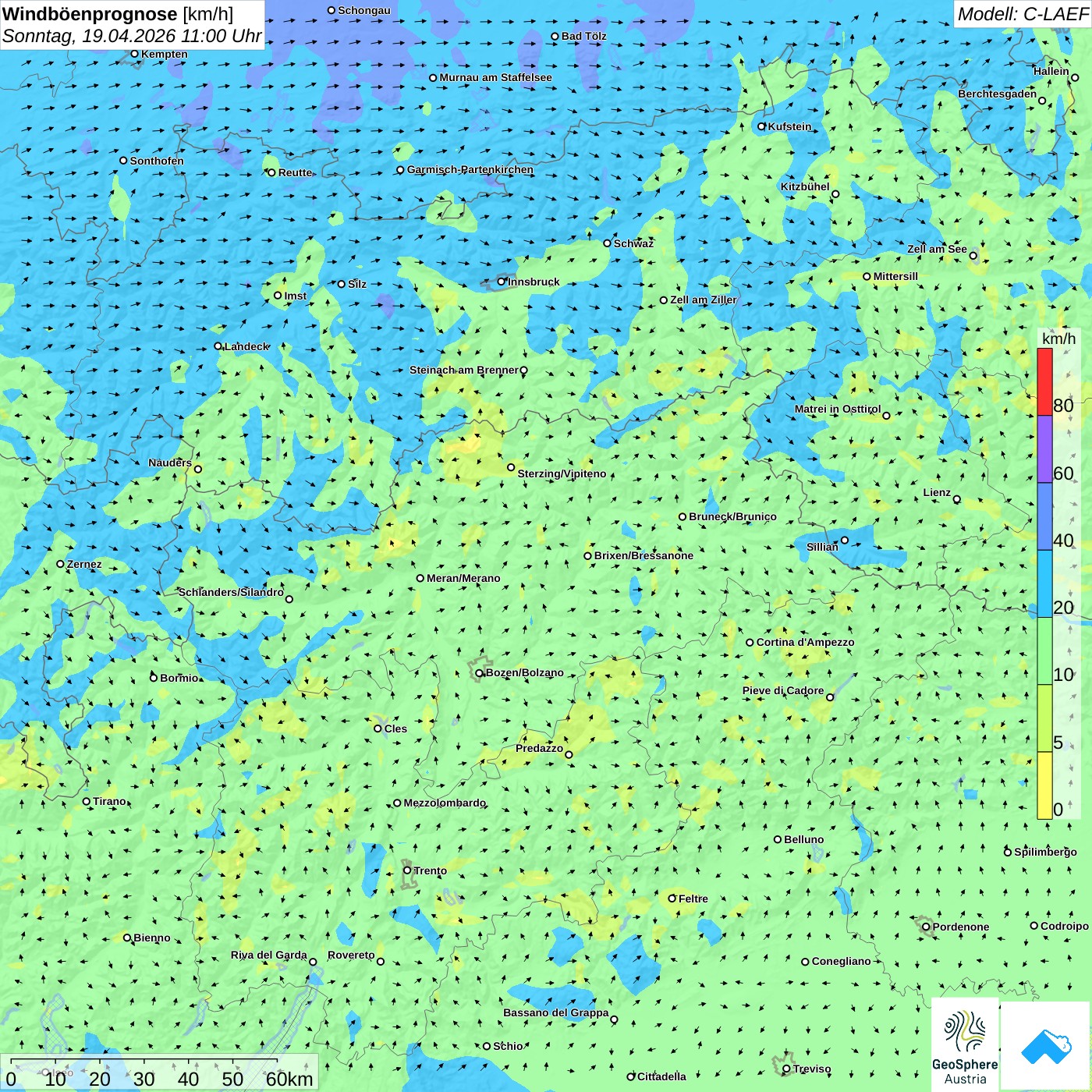Select the Pordenone city label

click(x=961, y=927)
